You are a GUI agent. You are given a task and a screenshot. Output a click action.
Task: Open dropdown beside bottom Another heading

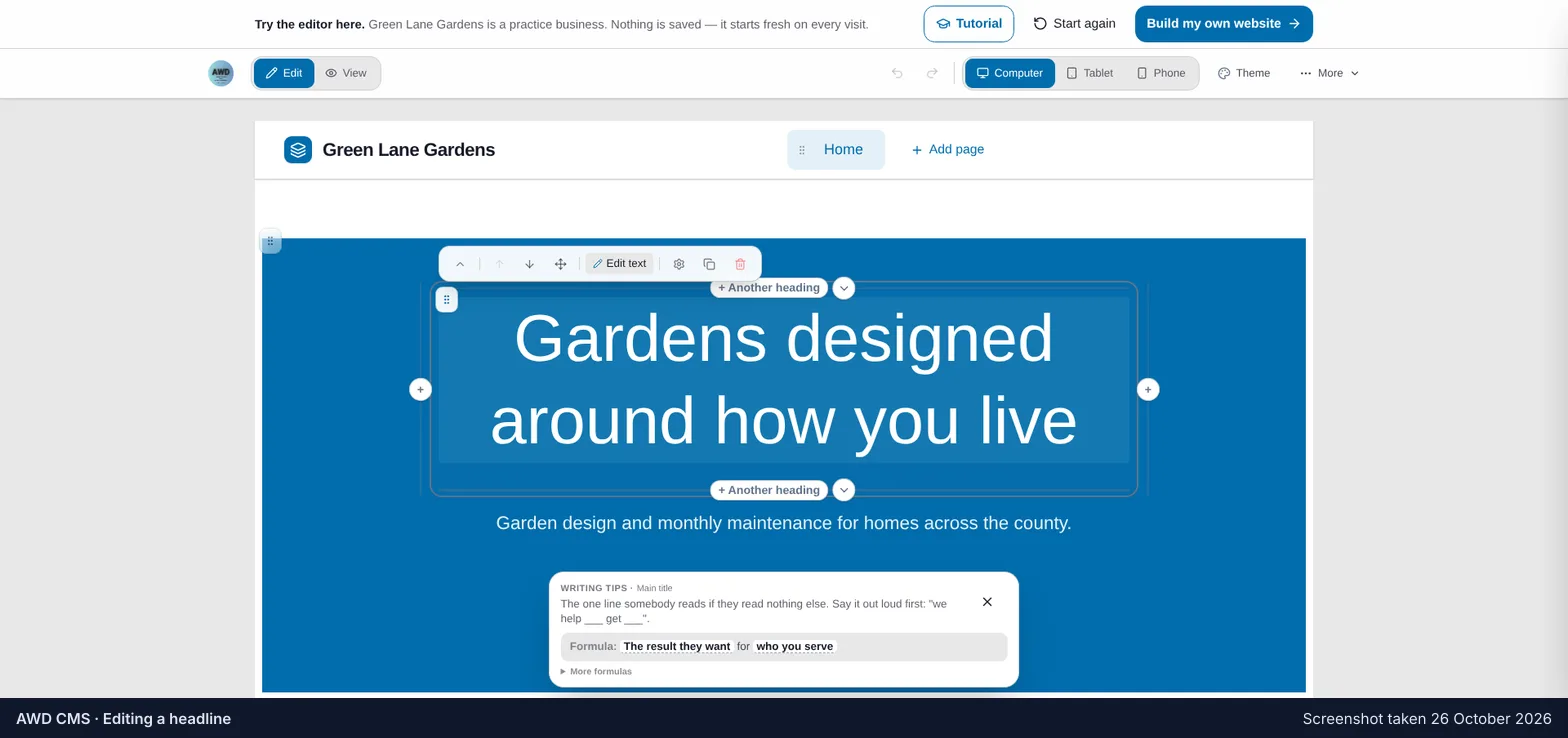pos(844,490)
